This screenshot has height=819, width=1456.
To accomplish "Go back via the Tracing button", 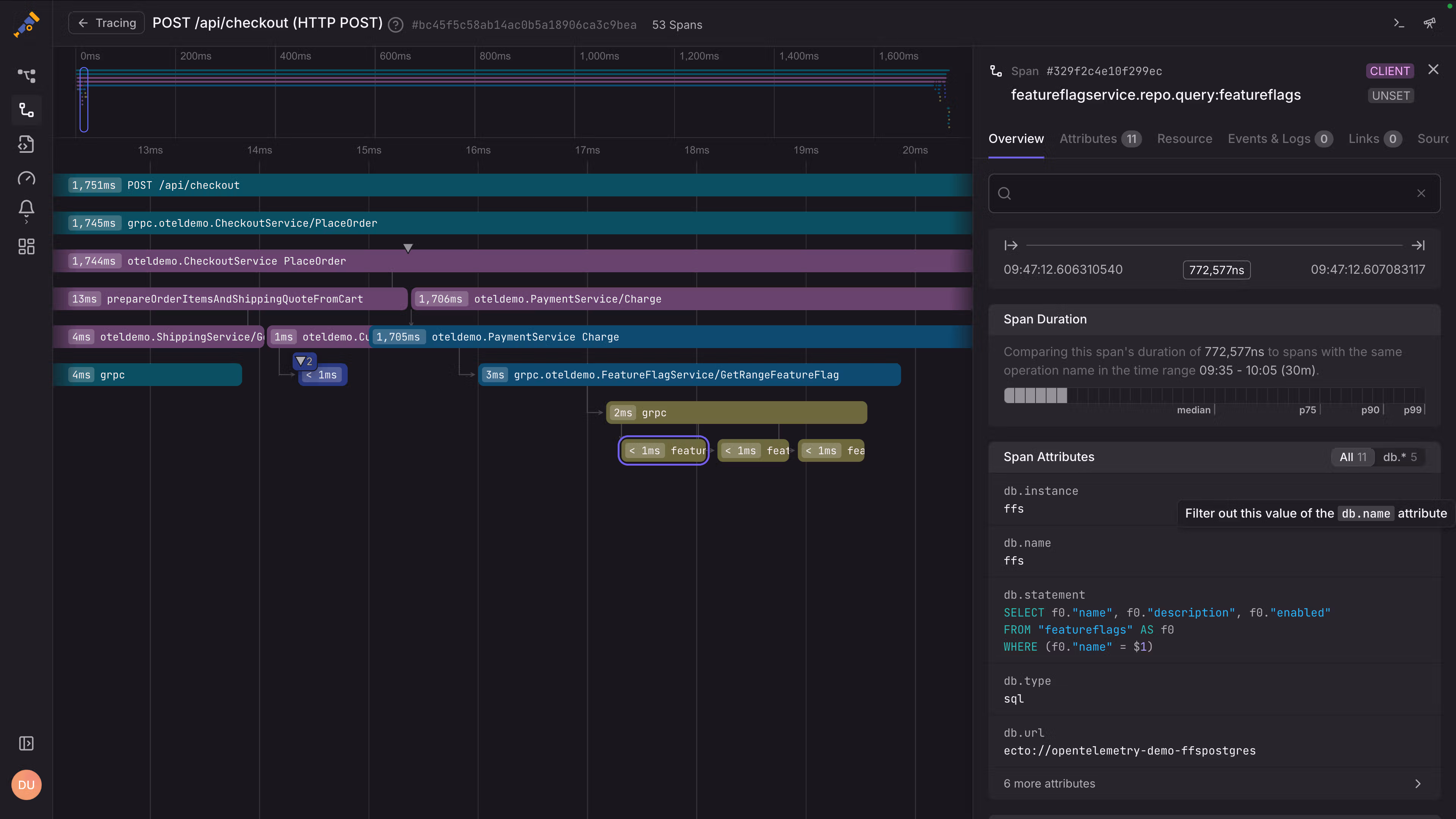I will click(106, 23).
